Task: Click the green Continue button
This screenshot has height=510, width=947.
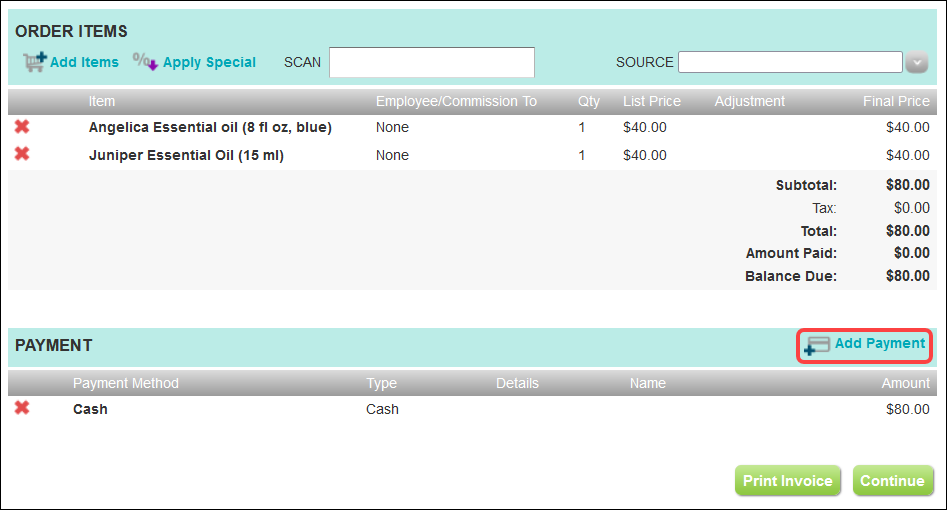Action: click(x=893, y=481)
